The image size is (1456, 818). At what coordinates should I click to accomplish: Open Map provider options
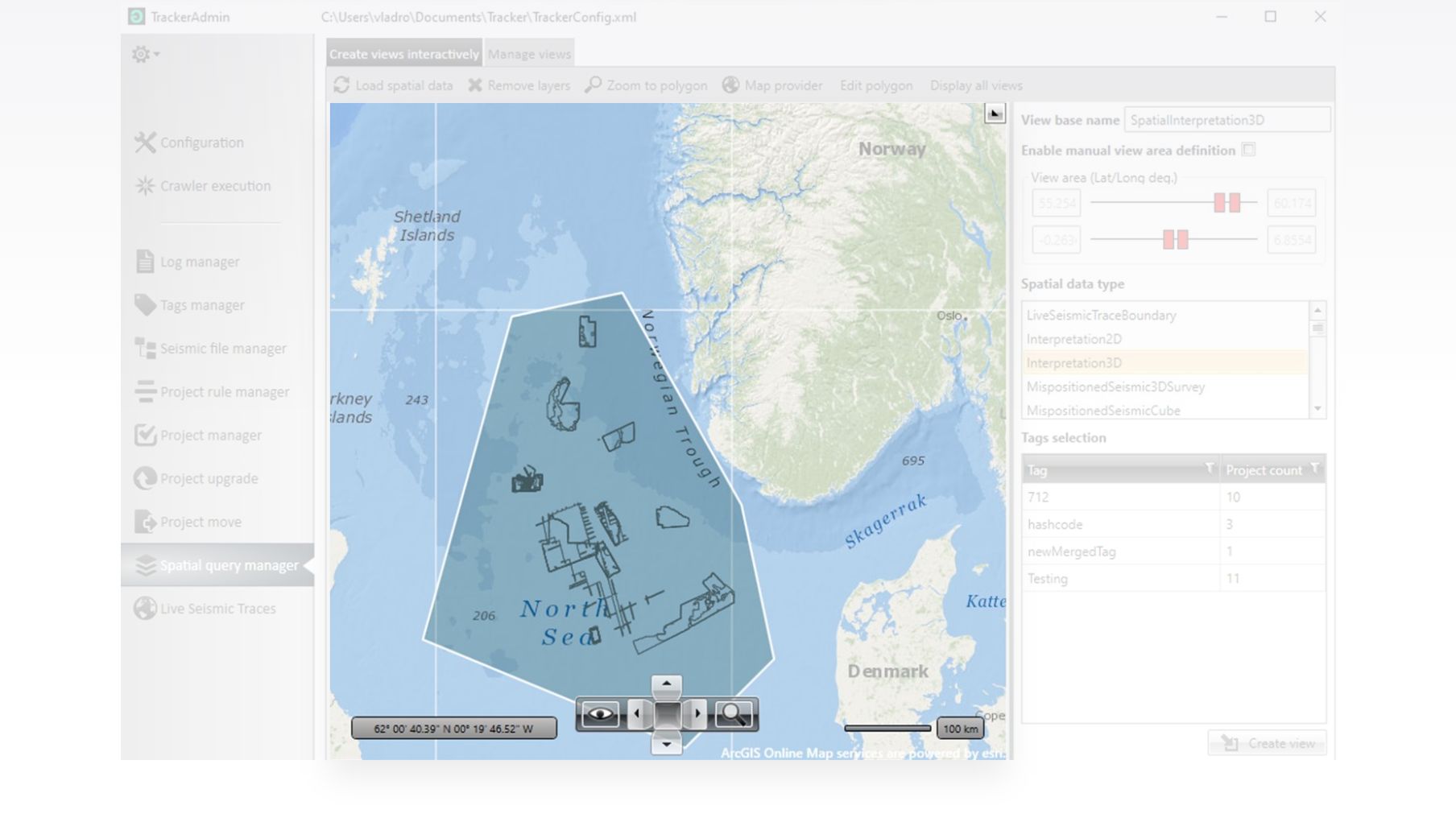coord(772,85)
